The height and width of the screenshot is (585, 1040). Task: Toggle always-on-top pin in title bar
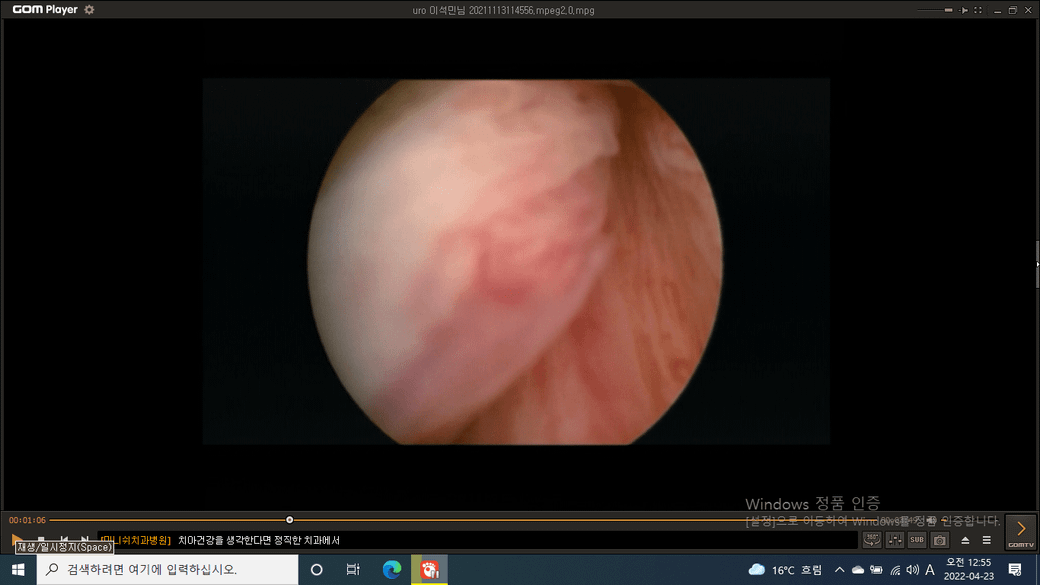964,10
